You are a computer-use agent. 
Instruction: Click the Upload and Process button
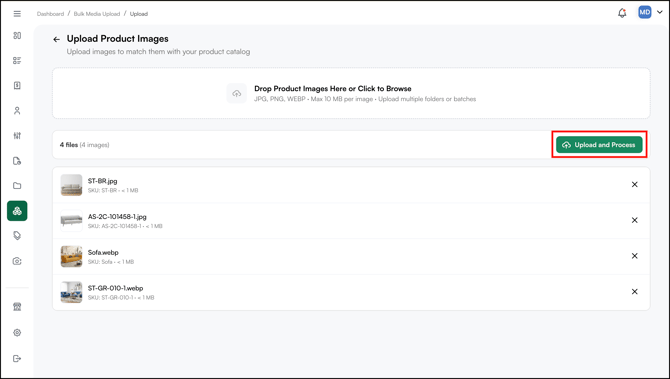click(x=599, y=145)
